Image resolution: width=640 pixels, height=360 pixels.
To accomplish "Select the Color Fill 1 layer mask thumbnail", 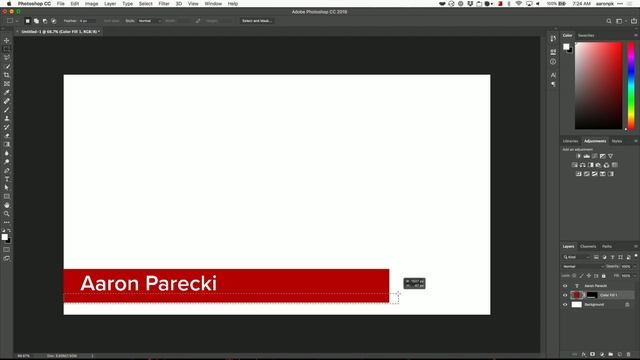I will (x=592, y=295).
